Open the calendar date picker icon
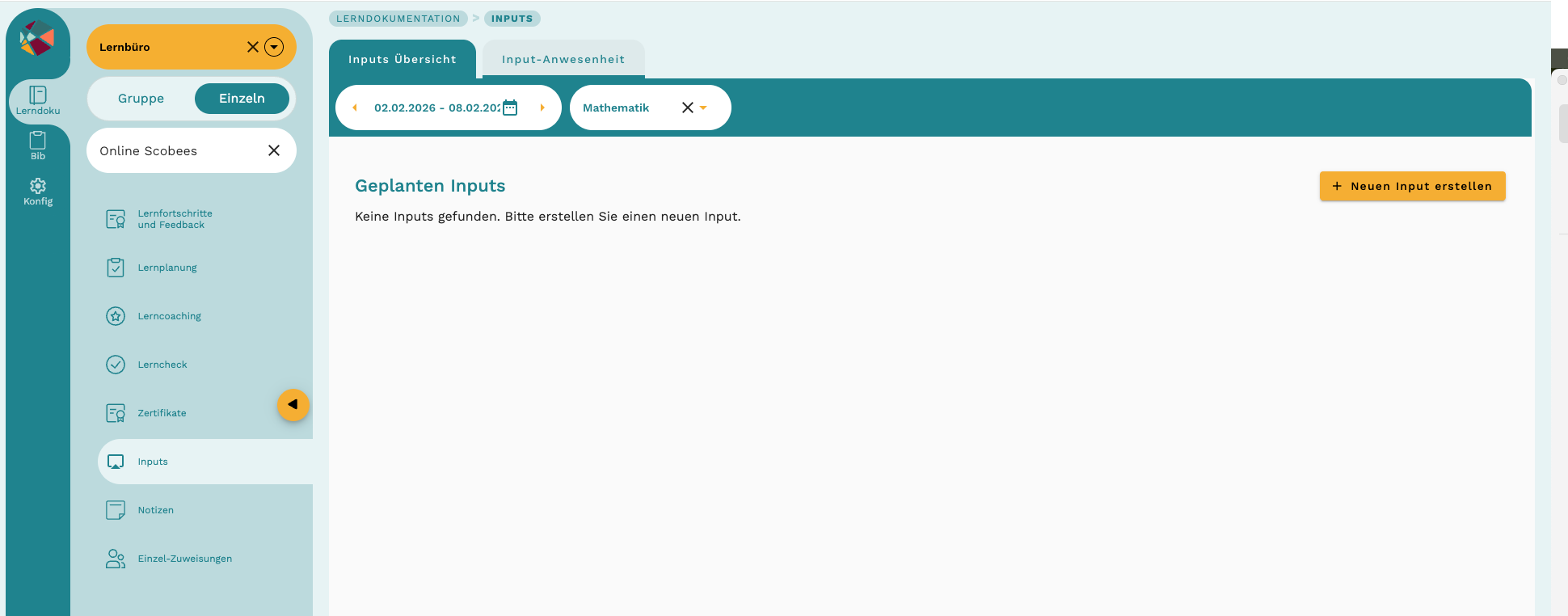Viewport: 1568px width, 616px height. click(x=510, y=108)
